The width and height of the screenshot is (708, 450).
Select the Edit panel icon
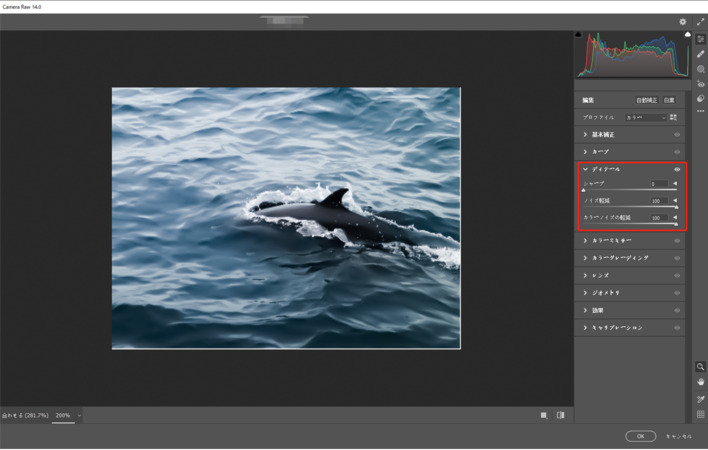coord(700,39)
